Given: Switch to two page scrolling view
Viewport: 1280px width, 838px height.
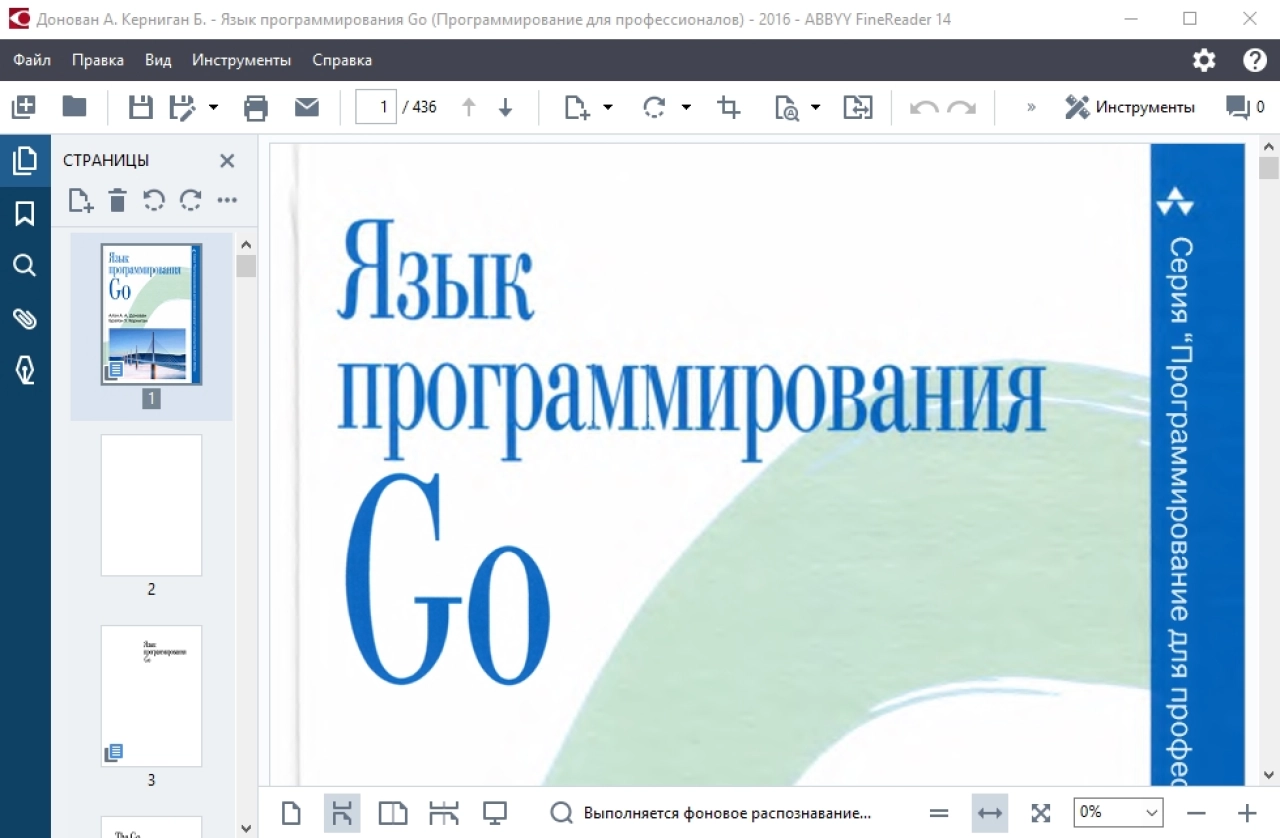Looking at the screenshot, I should [x=444, y=813].
